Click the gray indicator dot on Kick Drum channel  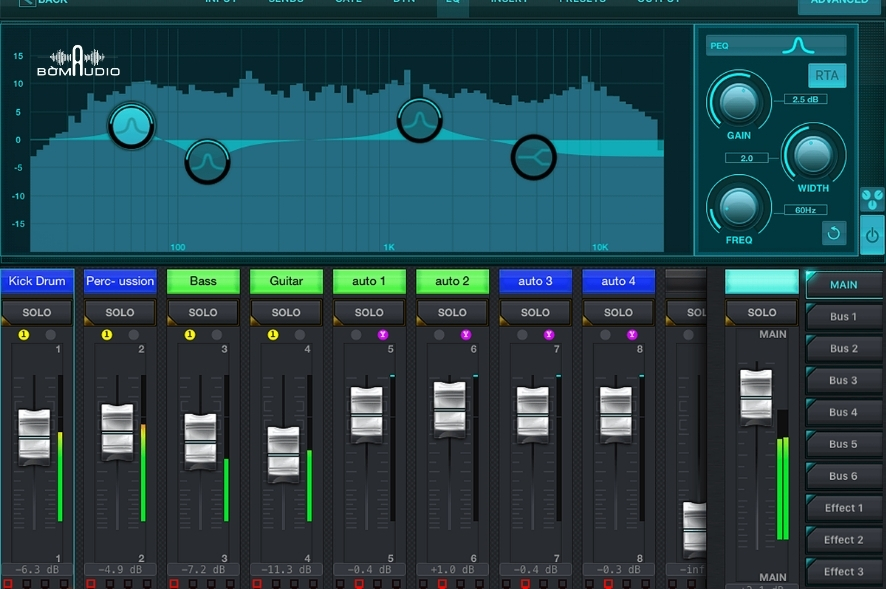click(x=50, y=335)
